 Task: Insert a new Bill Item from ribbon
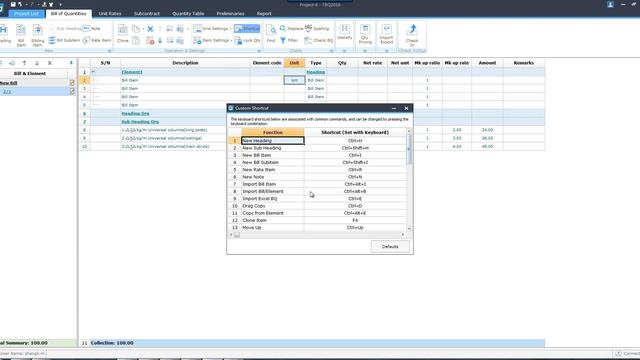coord(21,35)
